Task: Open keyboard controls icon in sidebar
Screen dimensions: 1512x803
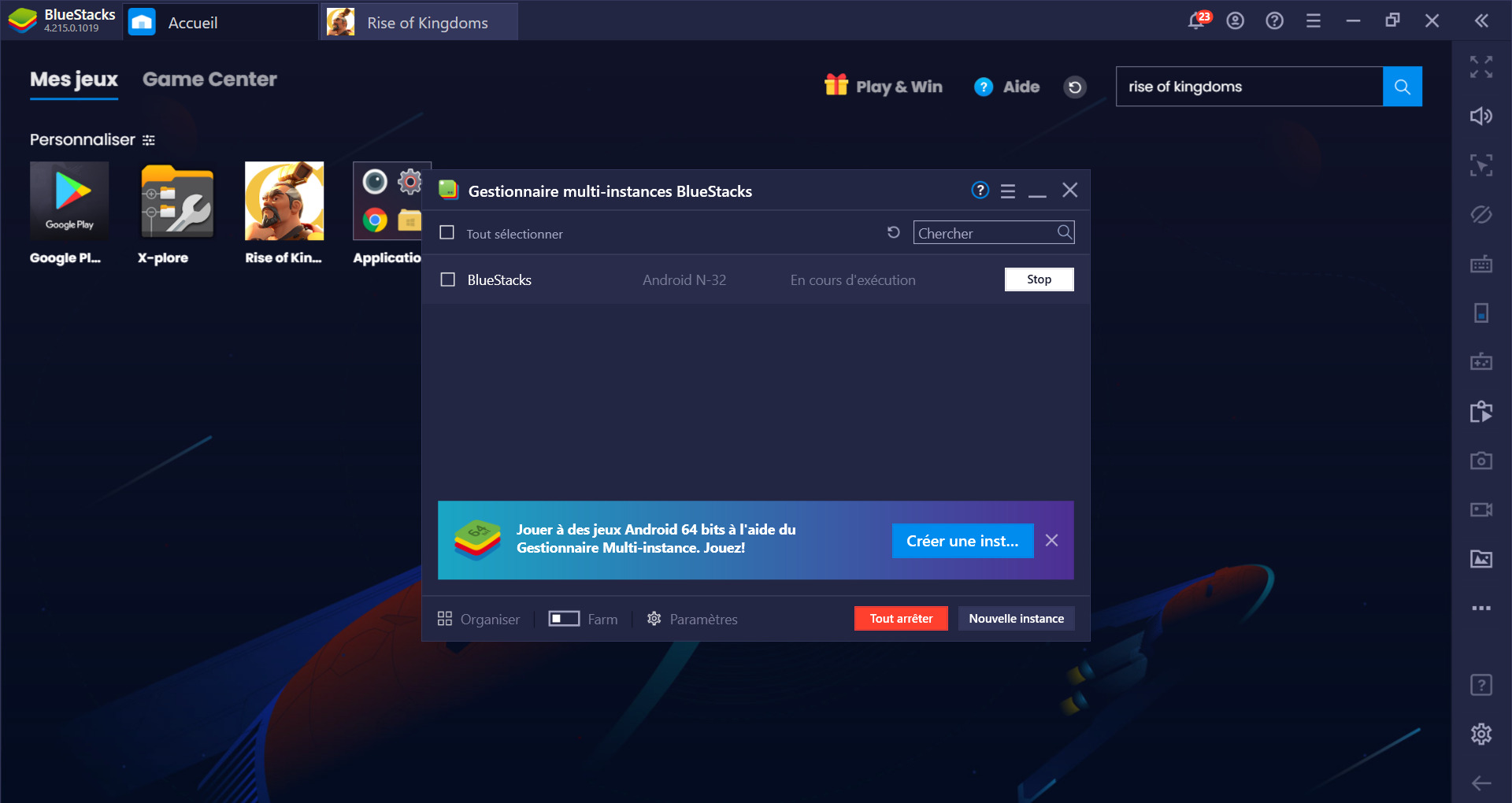Action: click(1481, 264)
